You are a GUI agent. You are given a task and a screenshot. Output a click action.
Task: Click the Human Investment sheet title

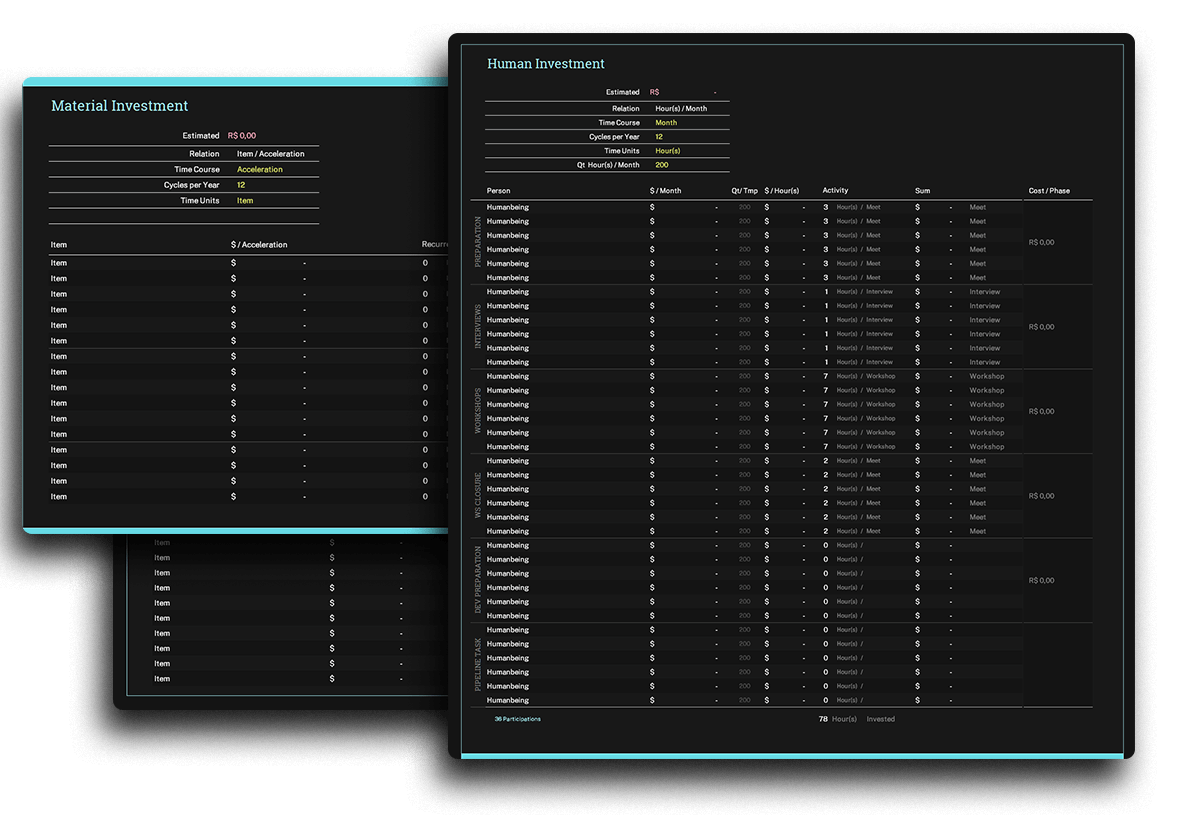[546, 64]
